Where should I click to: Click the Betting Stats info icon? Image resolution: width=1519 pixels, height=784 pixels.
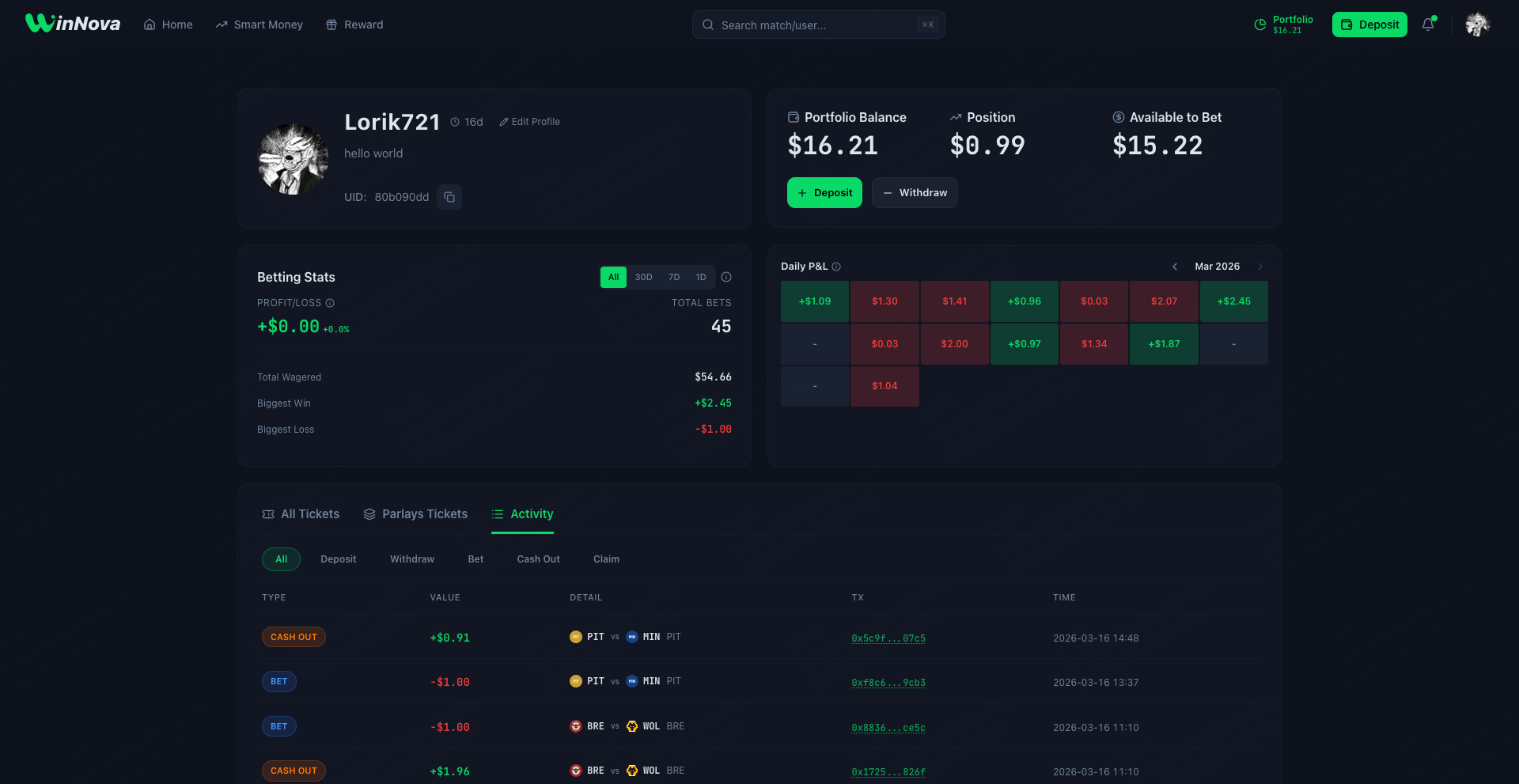tap(726, 277)
